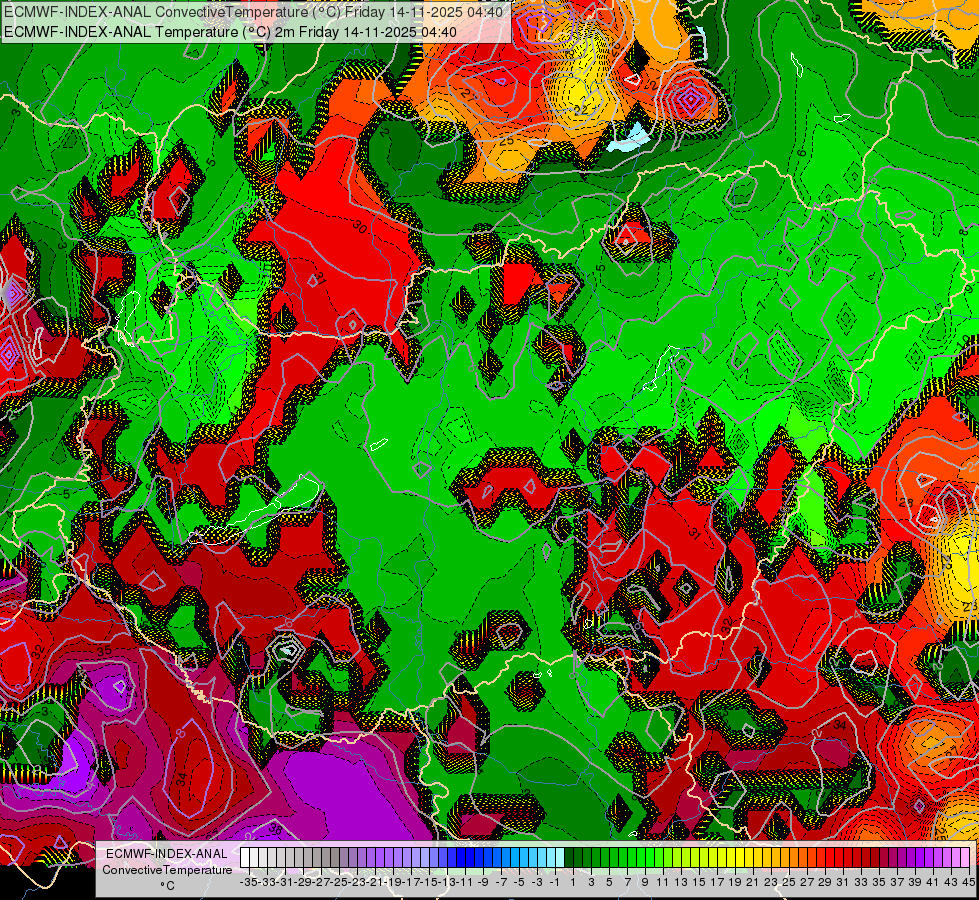The width and height of the screenshot is (979, 900).
Task: Click the ConvectiveTemperature title line at top
Action: tap(253, 11)
